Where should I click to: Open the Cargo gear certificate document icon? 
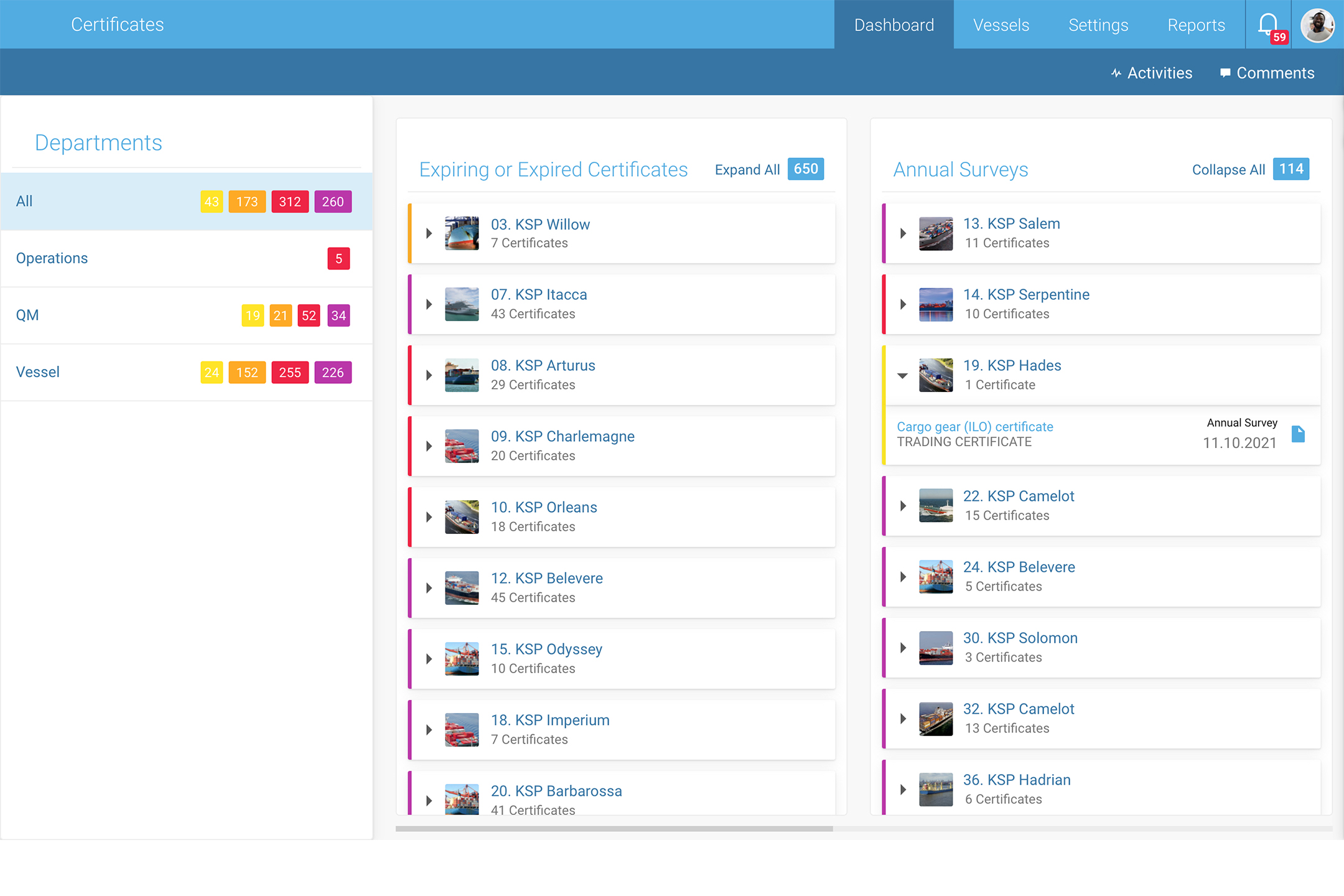[x=1298, y=434]
